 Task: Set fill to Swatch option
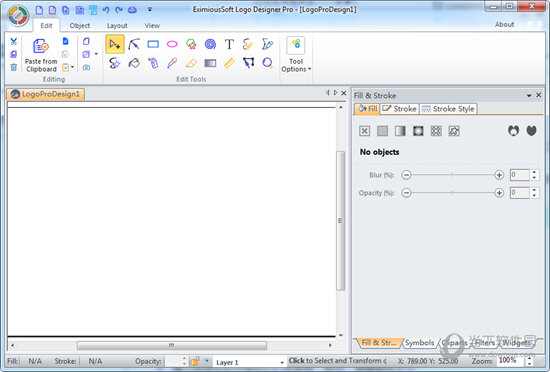[x=454, y=131]
